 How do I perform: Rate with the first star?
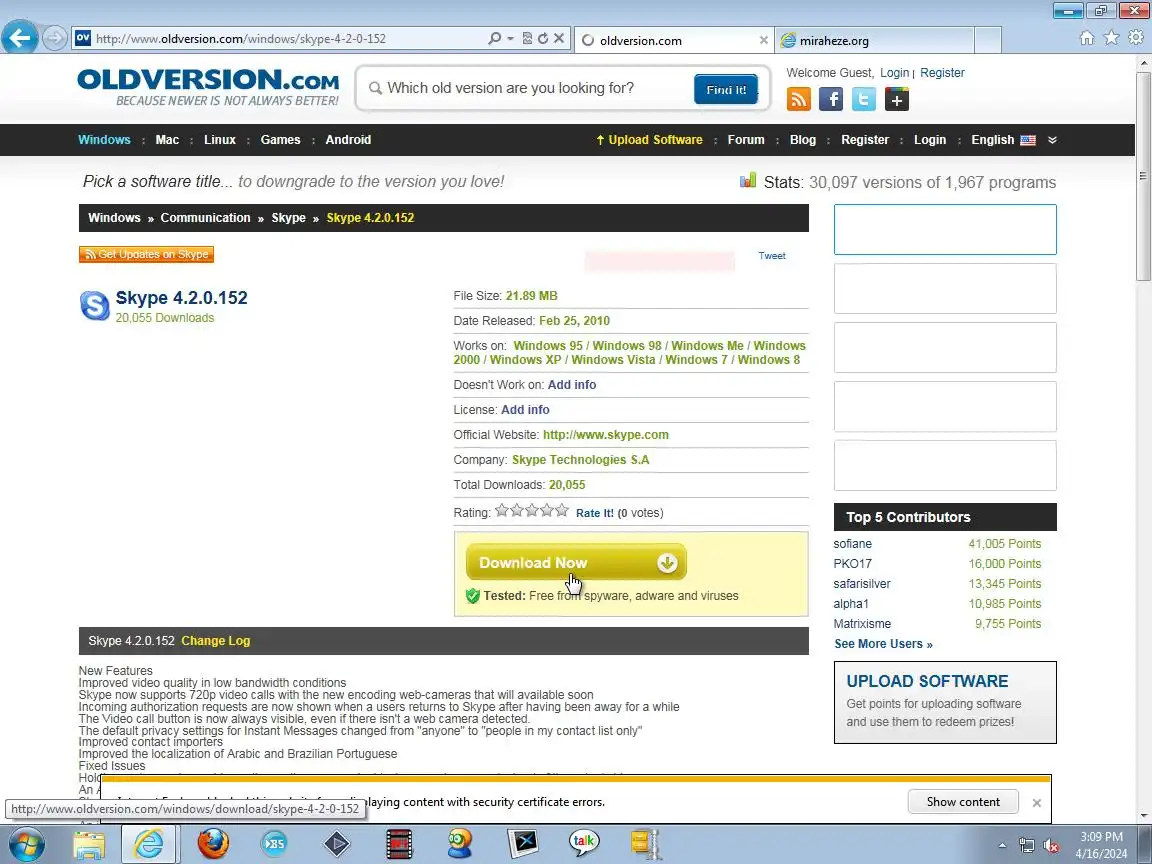(x=502, y=510)
